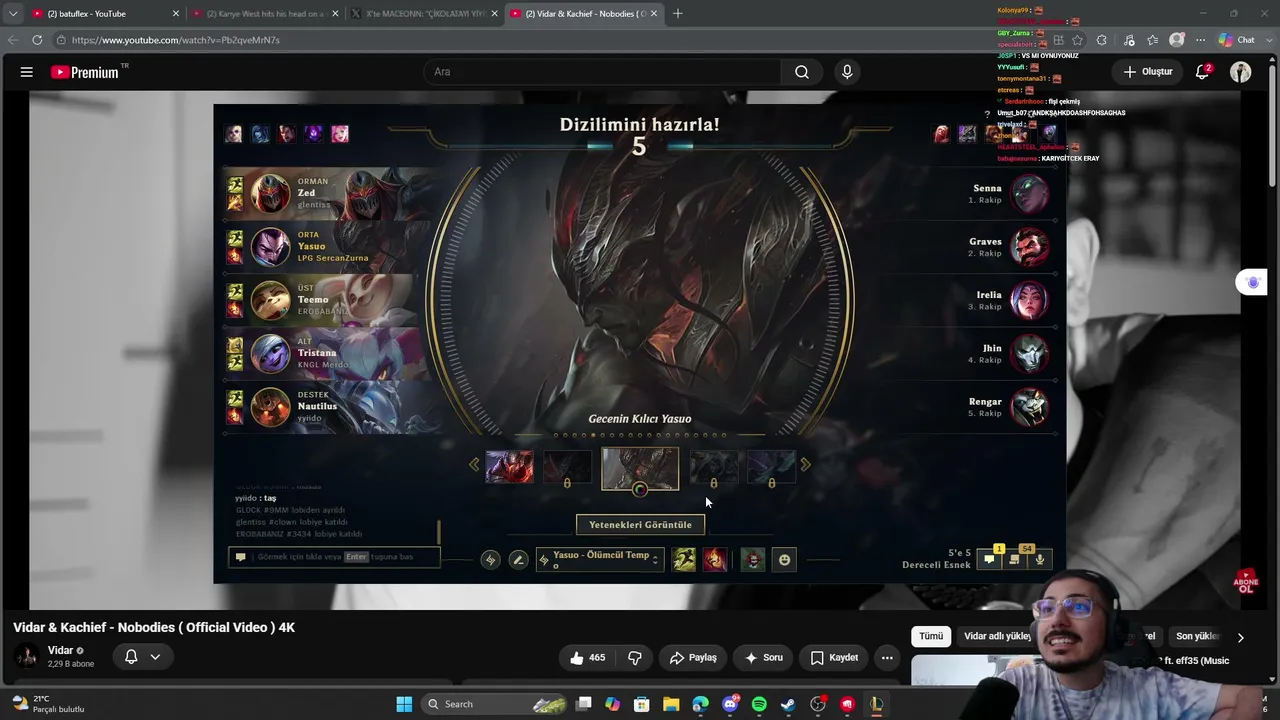1280x720 pixels.
Task: Click the Soru ask button
Action: pos(764,658)
